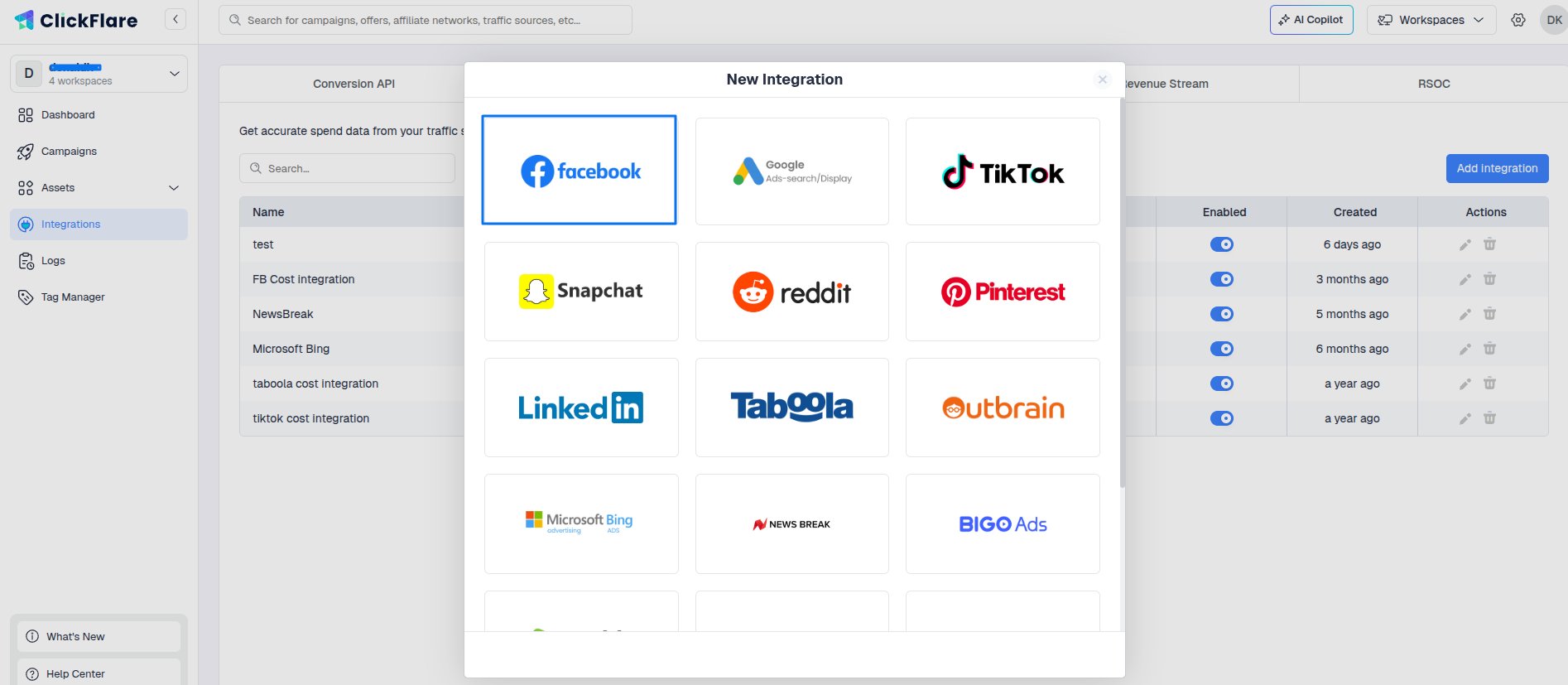
Task: Click the "taboola cost integration" name cell
Action: click(x=315, y=384)
